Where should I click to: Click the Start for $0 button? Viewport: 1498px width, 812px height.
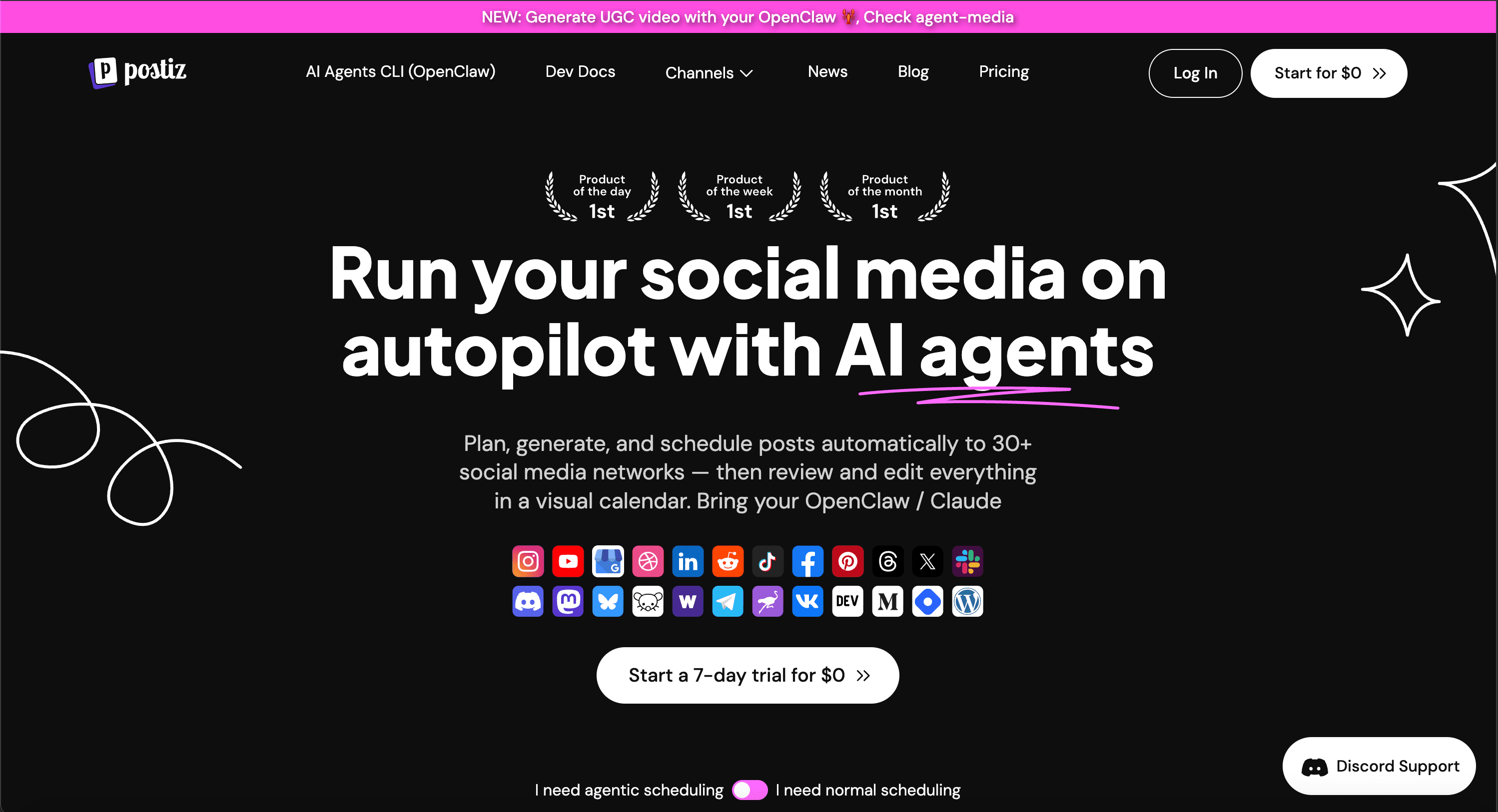(1329, 73)
